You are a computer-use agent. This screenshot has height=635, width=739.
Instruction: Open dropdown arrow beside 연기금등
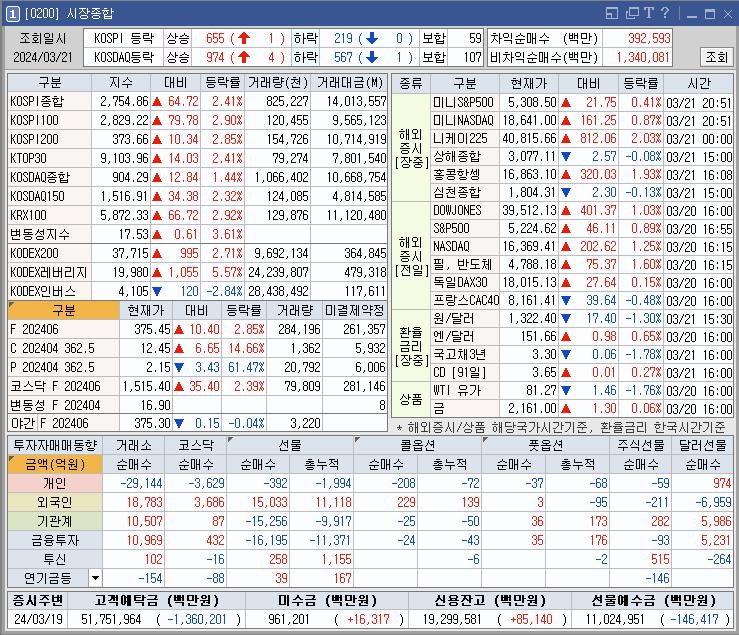point(95,578)
